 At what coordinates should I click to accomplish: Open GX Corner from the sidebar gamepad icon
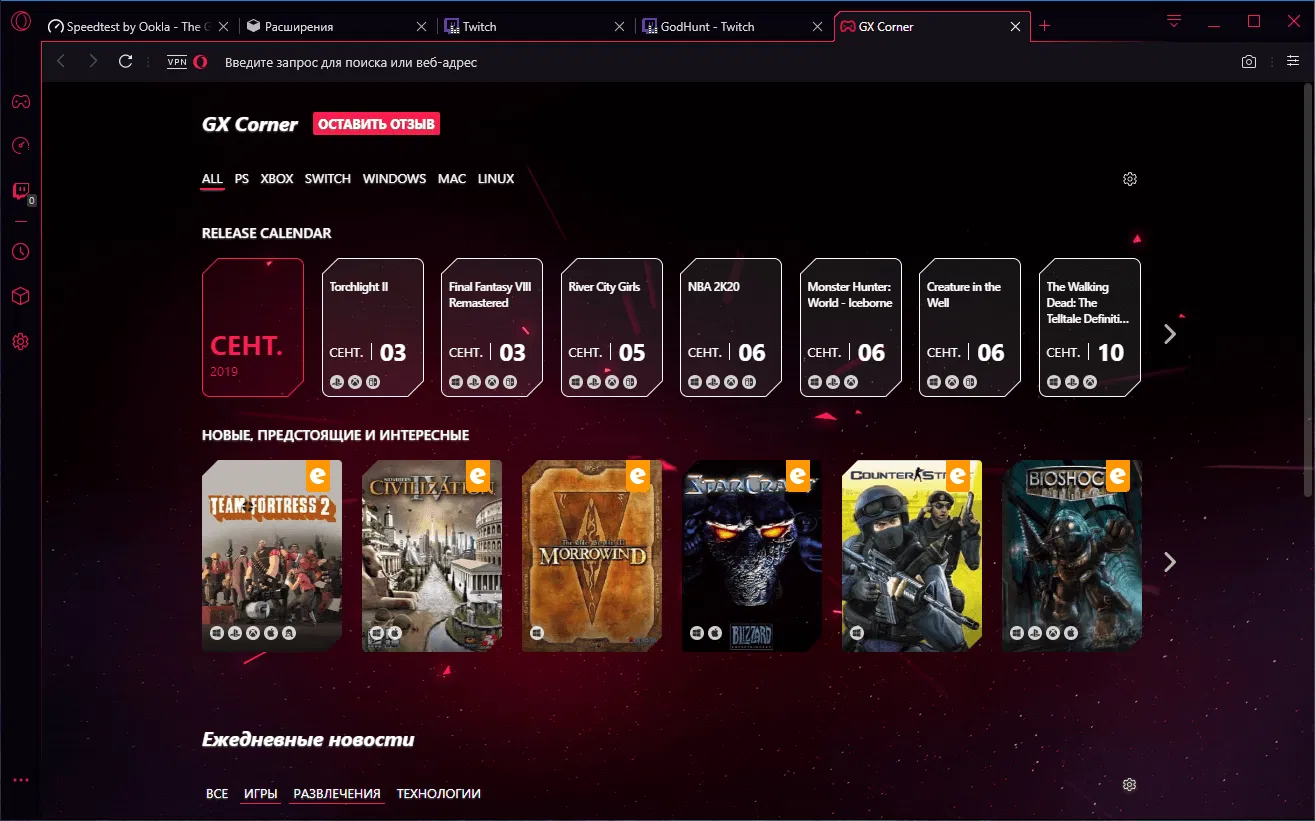(20, 101)
